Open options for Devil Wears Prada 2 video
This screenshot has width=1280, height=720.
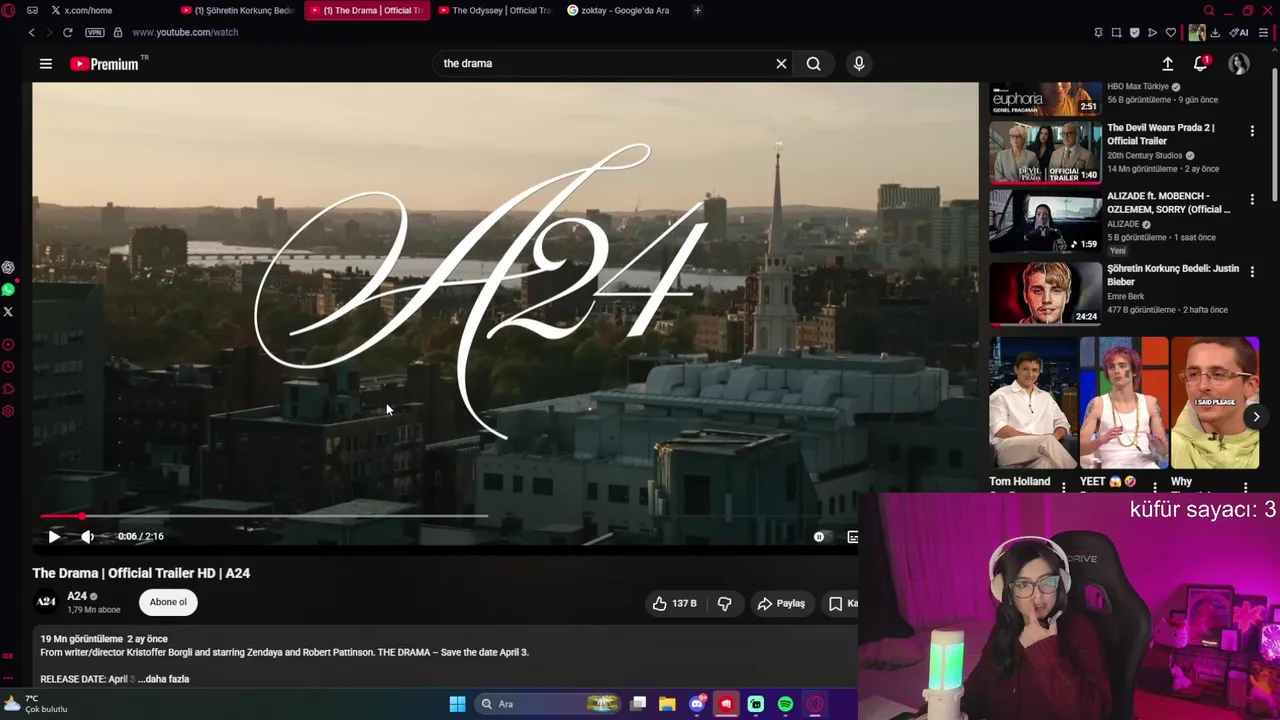(1252, 131)
